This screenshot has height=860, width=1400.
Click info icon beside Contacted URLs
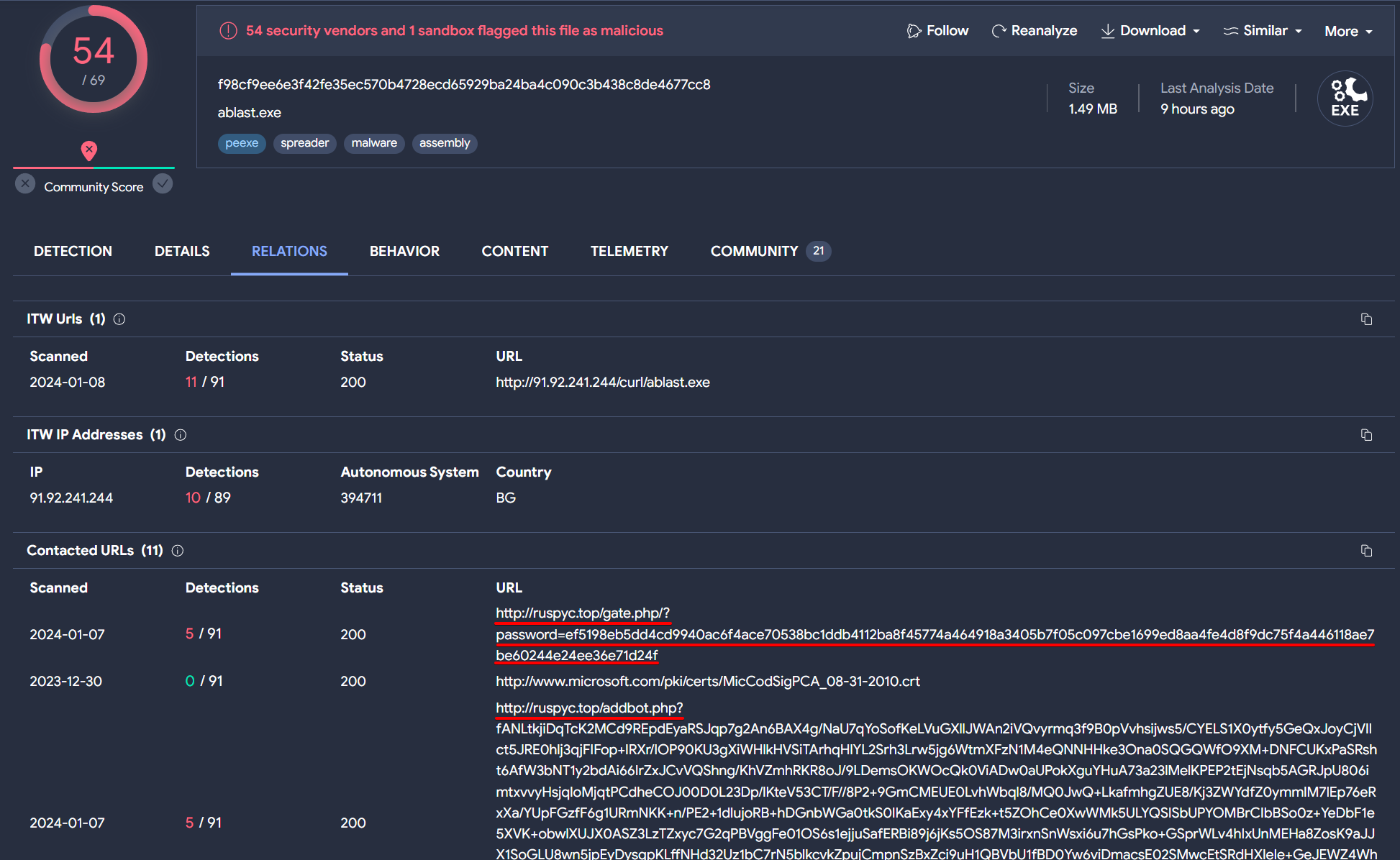click(x=178, y=551)
